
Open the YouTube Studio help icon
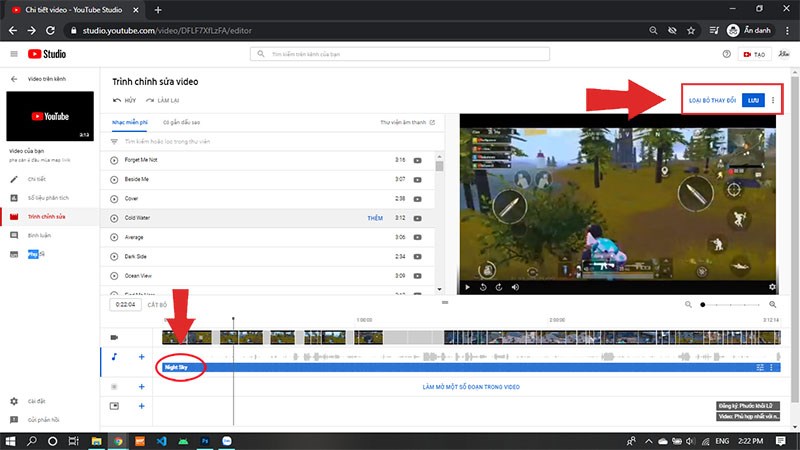pos(727,54)
